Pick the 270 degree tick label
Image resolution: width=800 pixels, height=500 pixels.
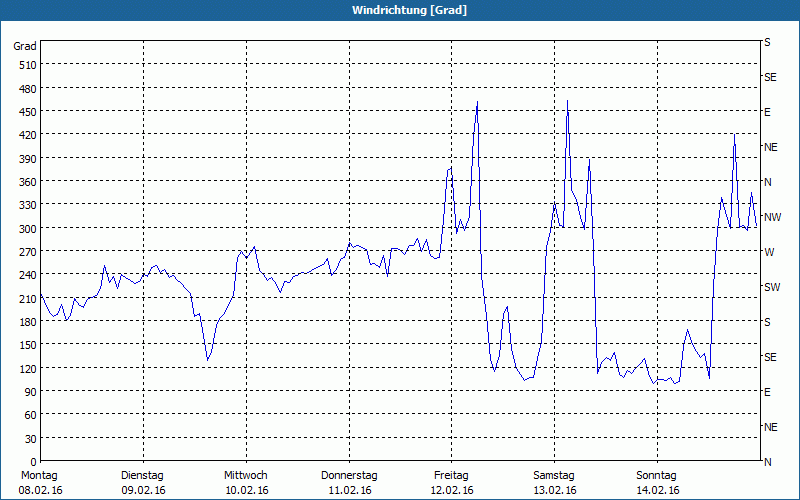(x=28, y=252)
